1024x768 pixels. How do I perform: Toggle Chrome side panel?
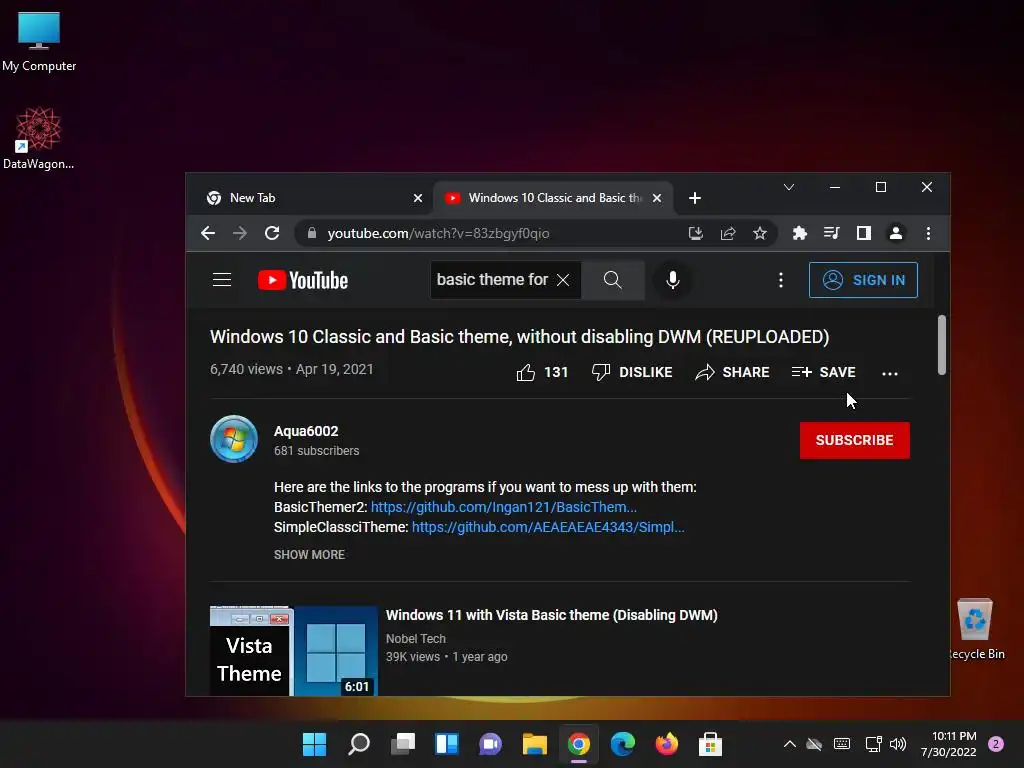pyautogui.click(x=863, y=233)
